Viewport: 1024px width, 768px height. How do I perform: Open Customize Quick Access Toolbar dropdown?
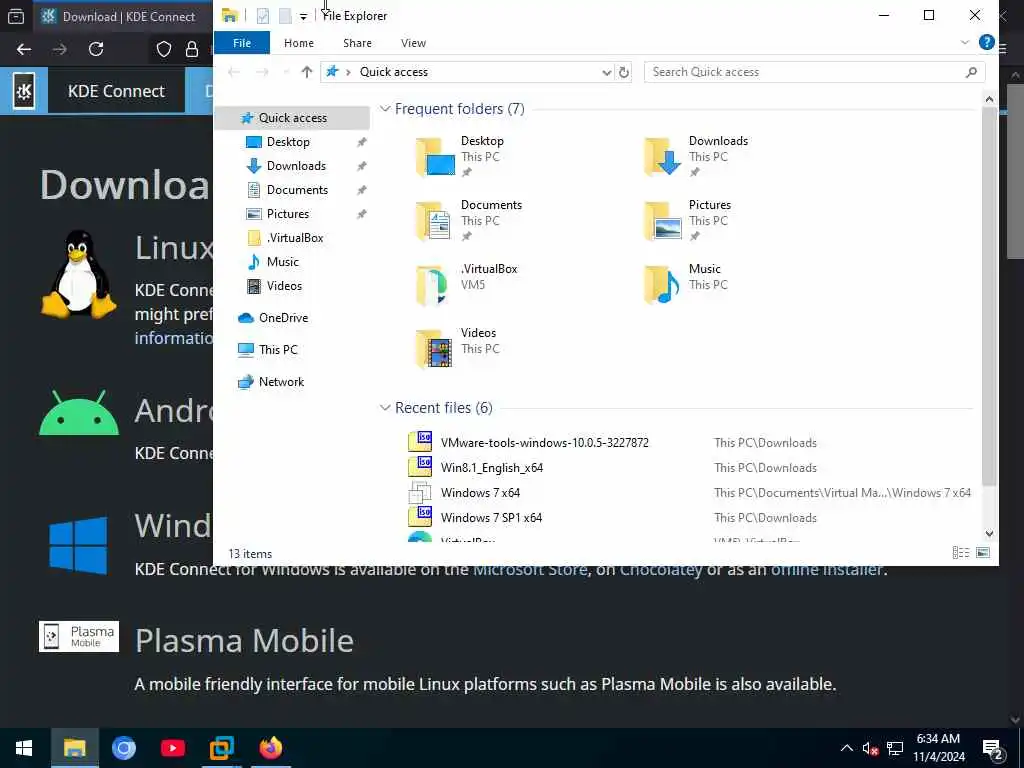click(304, 16)
